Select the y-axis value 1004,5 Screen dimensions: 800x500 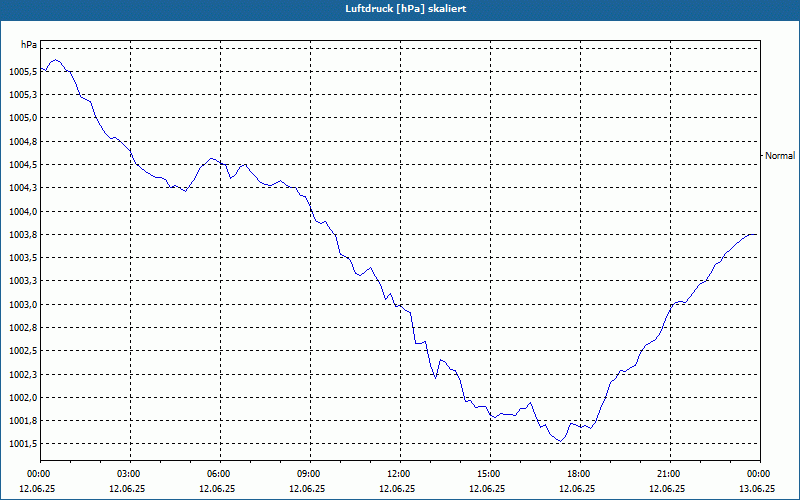(x=23, y=165)
